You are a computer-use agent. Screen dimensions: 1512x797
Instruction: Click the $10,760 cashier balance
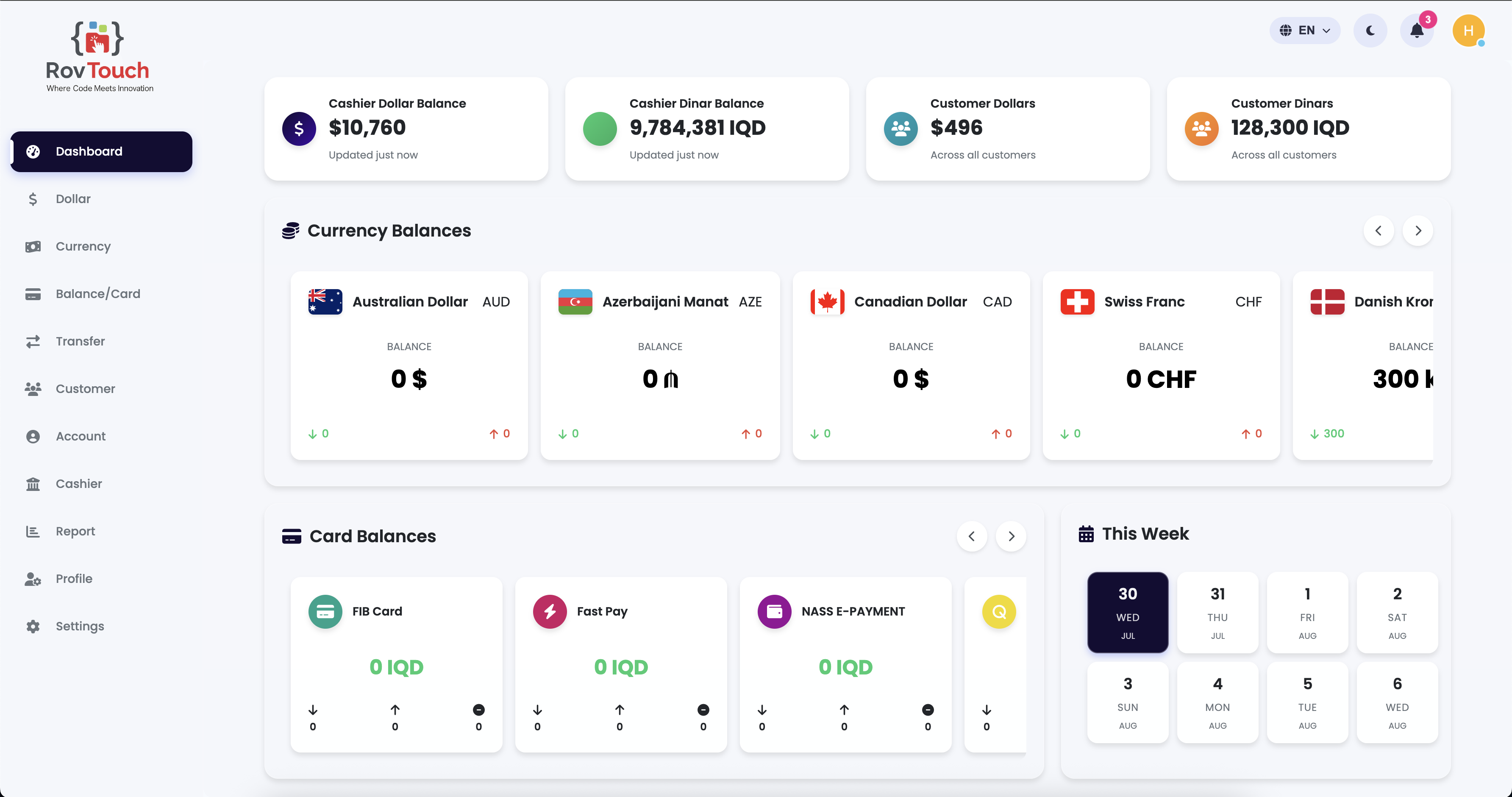pyautogui.click(x=367, y=128)
